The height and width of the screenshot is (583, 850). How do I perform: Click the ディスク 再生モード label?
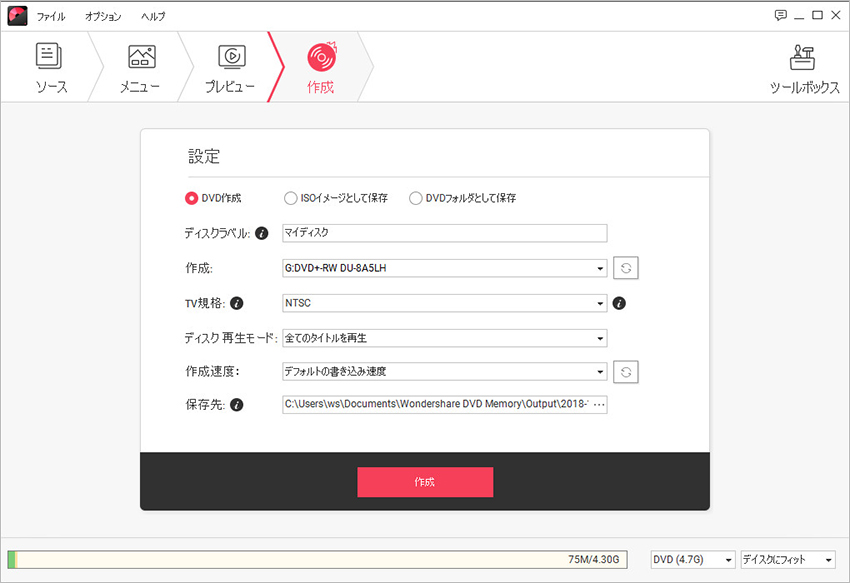point(230,338)
